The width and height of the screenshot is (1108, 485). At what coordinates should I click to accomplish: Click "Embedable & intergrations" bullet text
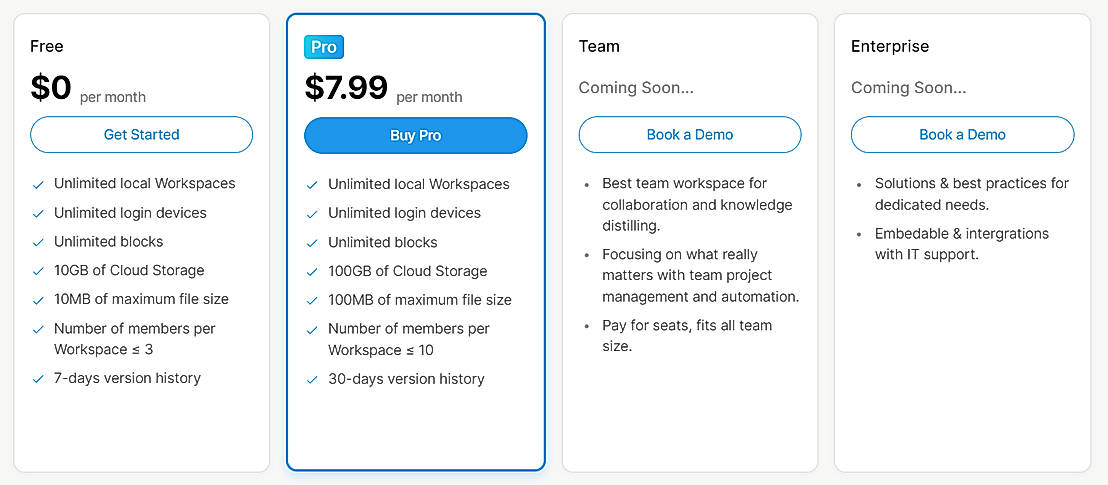pyautogui.click(x=961, y=244)
